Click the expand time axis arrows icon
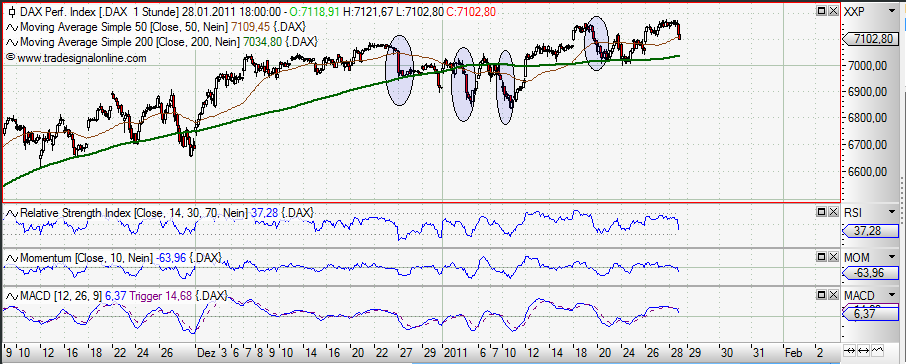 coord(864,351)
